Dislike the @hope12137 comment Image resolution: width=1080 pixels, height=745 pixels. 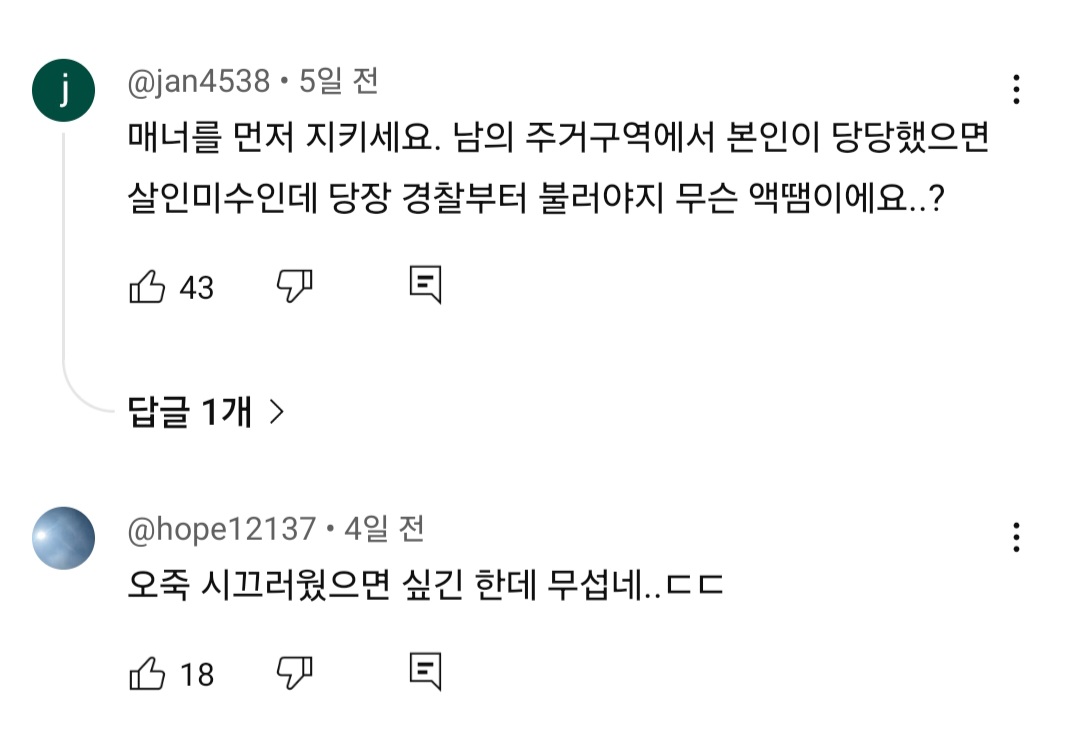pos(294,673)
